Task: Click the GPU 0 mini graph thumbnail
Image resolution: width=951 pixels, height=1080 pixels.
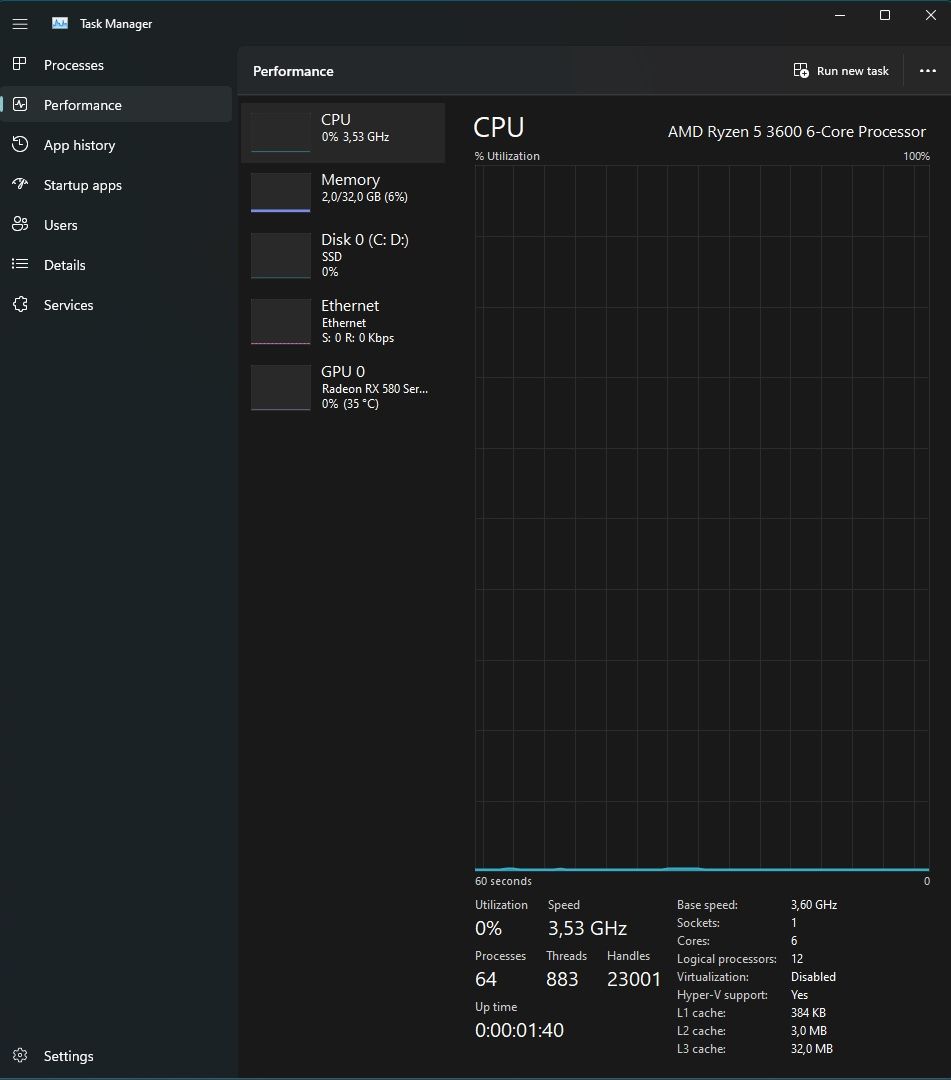Action: 280,387
